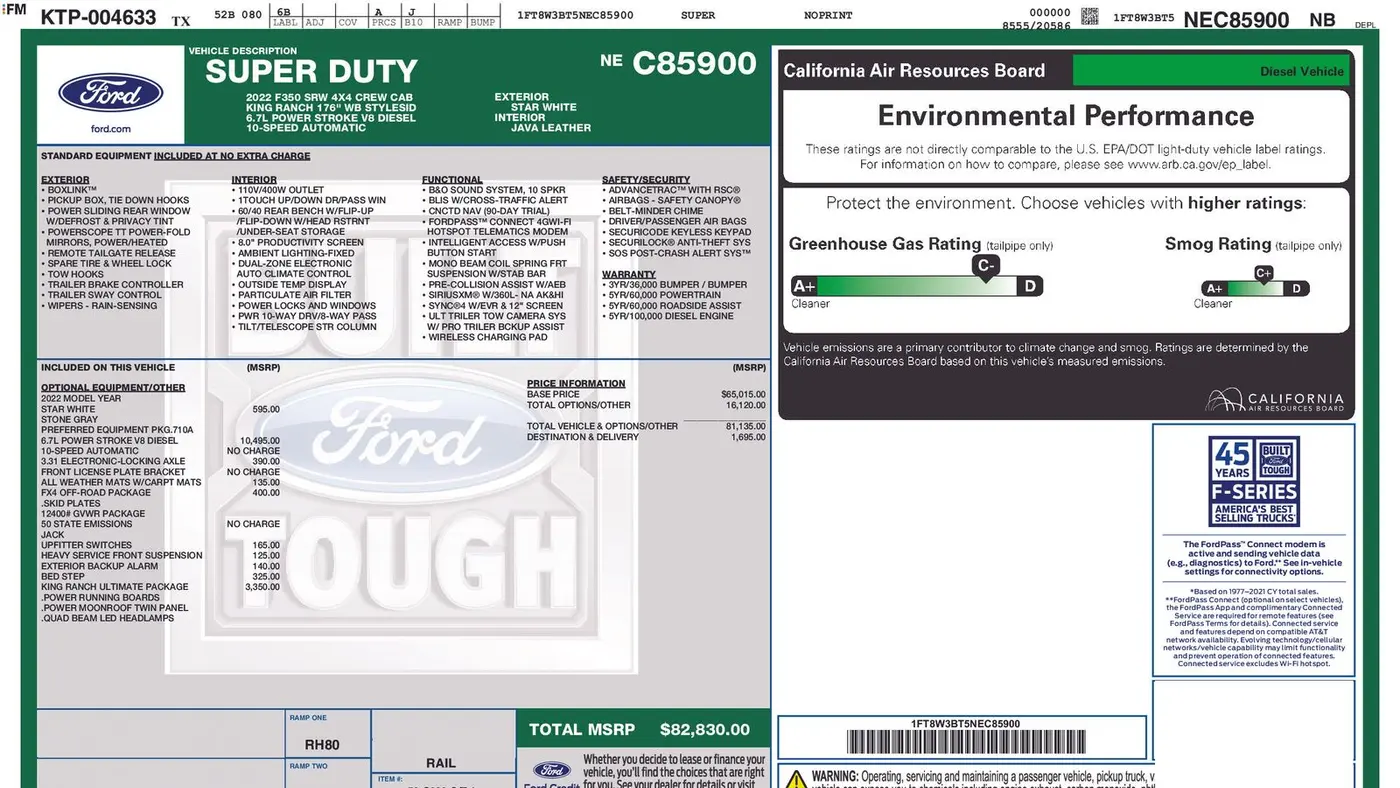
Task: Click the WARRANTY heading
Action: pyautogui.click(x=629, y=274)
